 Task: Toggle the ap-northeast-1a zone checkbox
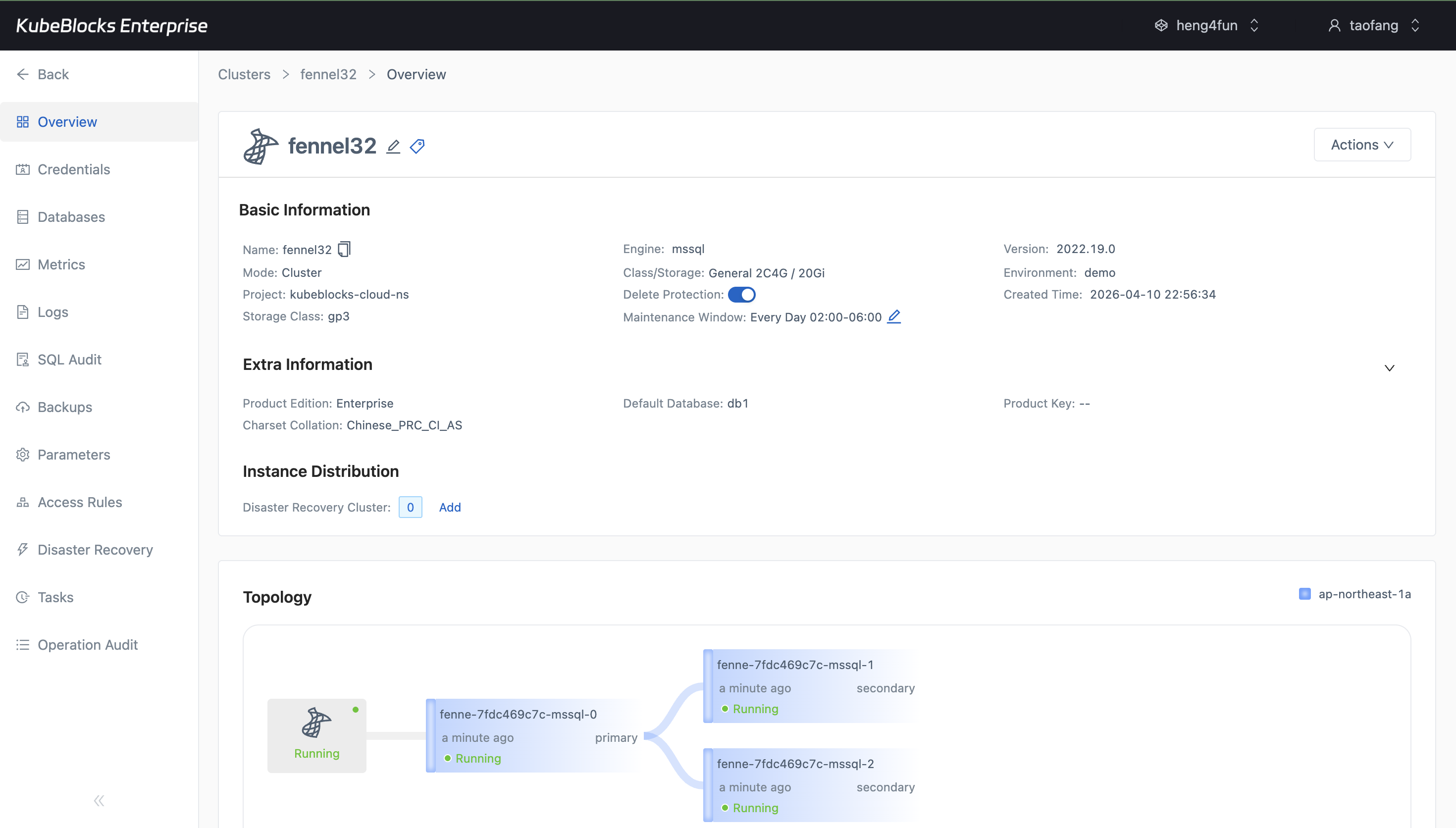tap(1305, 593)
